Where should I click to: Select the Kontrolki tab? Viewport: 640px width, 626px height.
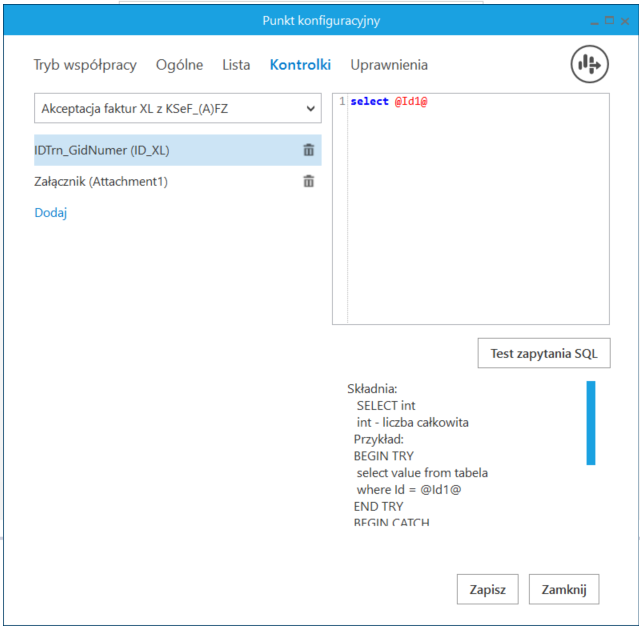(x=300, y=65)
